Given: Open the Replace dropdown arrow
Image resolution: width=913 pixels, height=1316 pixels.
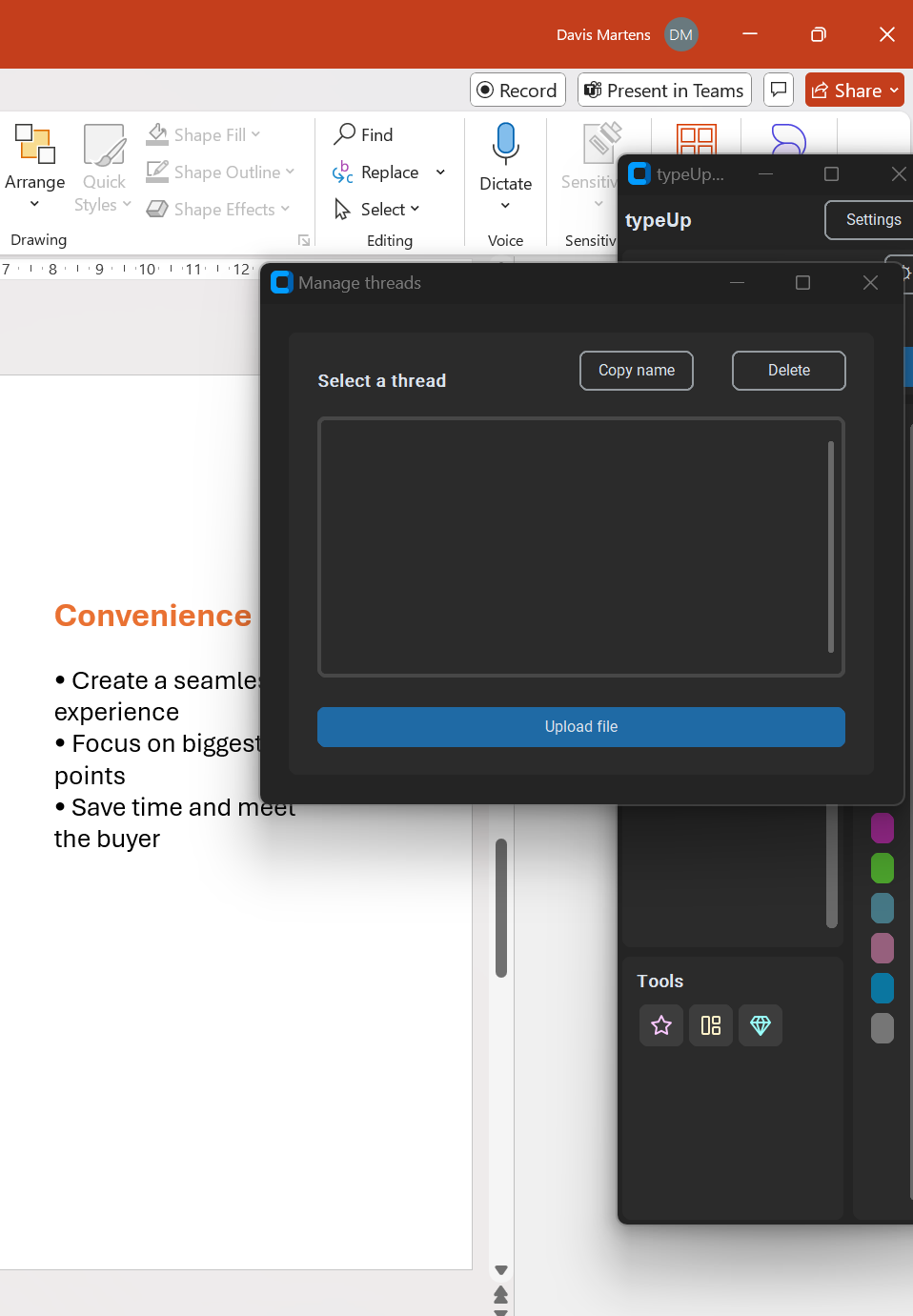Looking at the screenshot, I should click(440, 172).
